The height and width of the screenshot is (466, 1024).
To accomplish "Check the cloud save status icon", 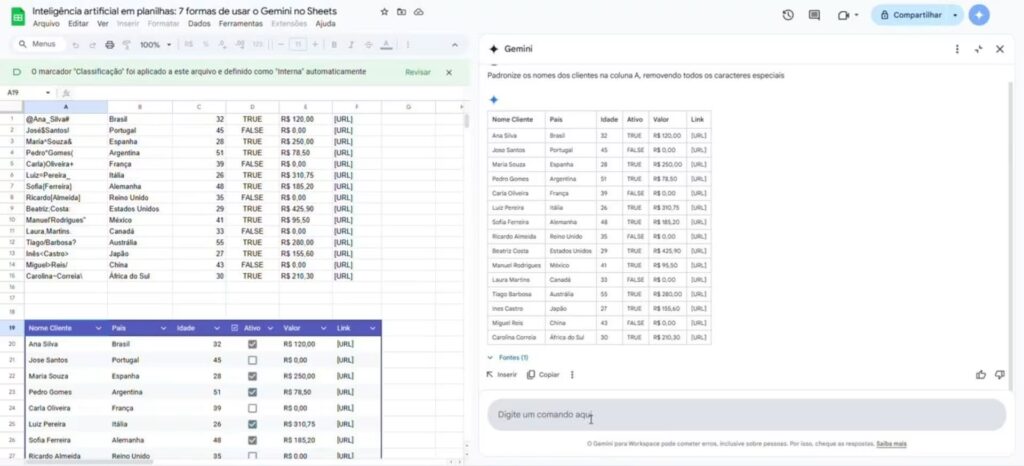I will pyautogui.click(x=419, y=12).
